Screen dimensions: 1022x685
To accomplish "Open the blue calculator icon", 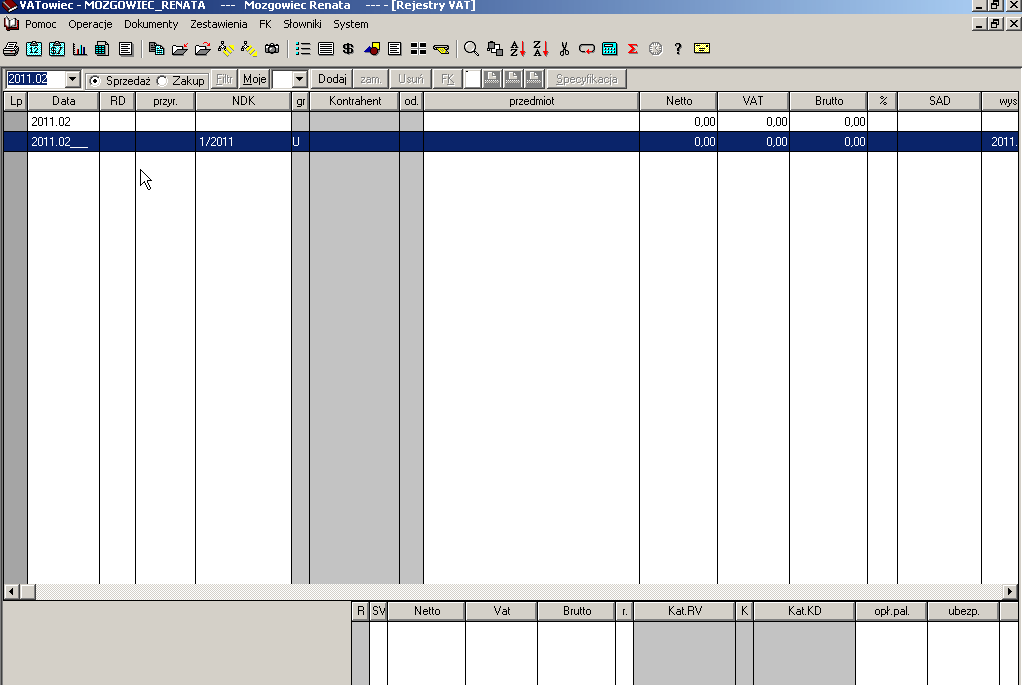I will point(609,48).
